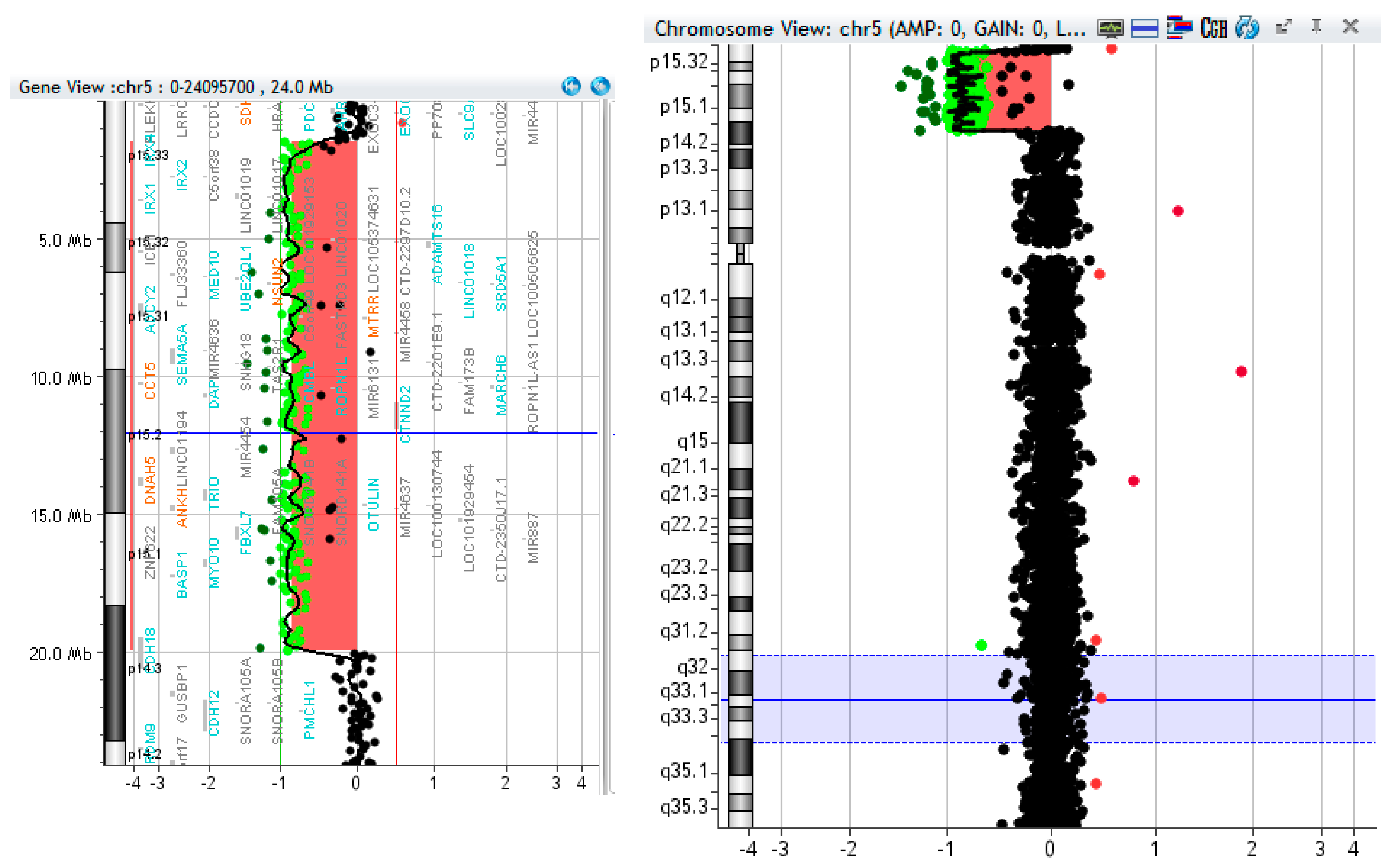
Task: Click the DNAH5 gene label
Action: click(x=150, y=480)
